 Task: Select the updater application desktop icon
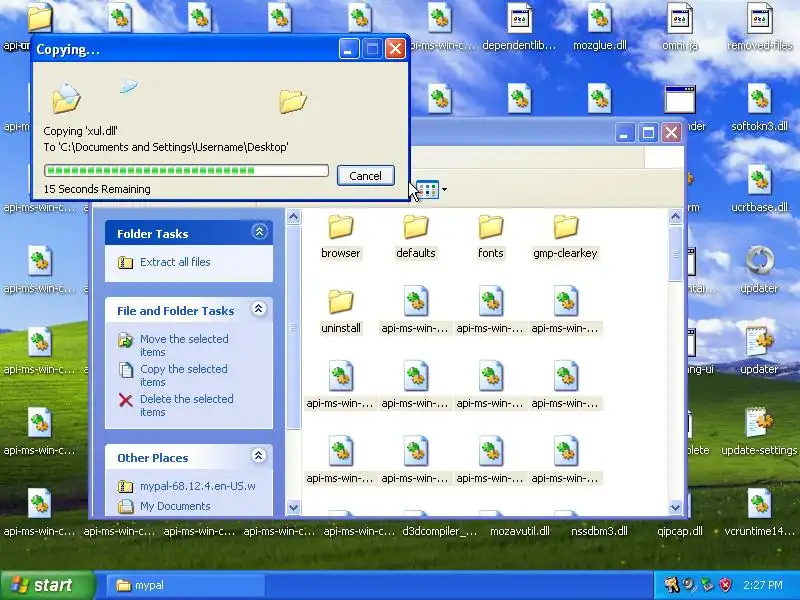(x=760, y=270)
